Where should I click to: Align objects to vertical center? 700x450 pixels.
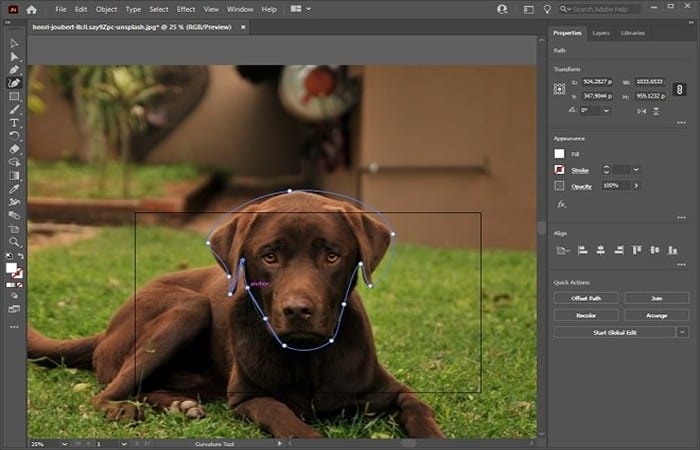pos(654,250)
